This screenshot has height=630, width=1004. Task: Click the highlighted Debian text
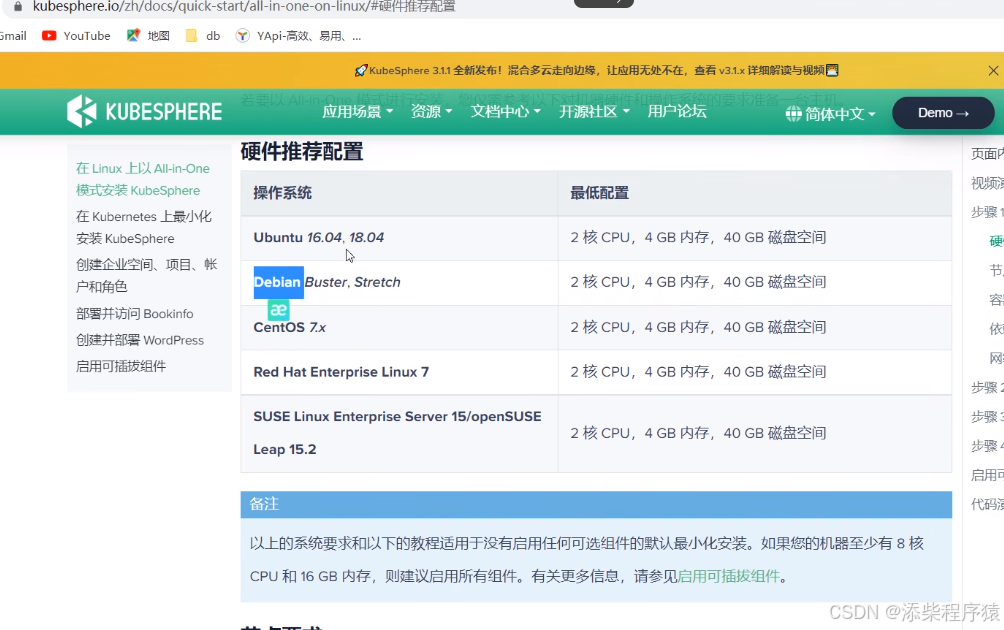click(278, 282)
